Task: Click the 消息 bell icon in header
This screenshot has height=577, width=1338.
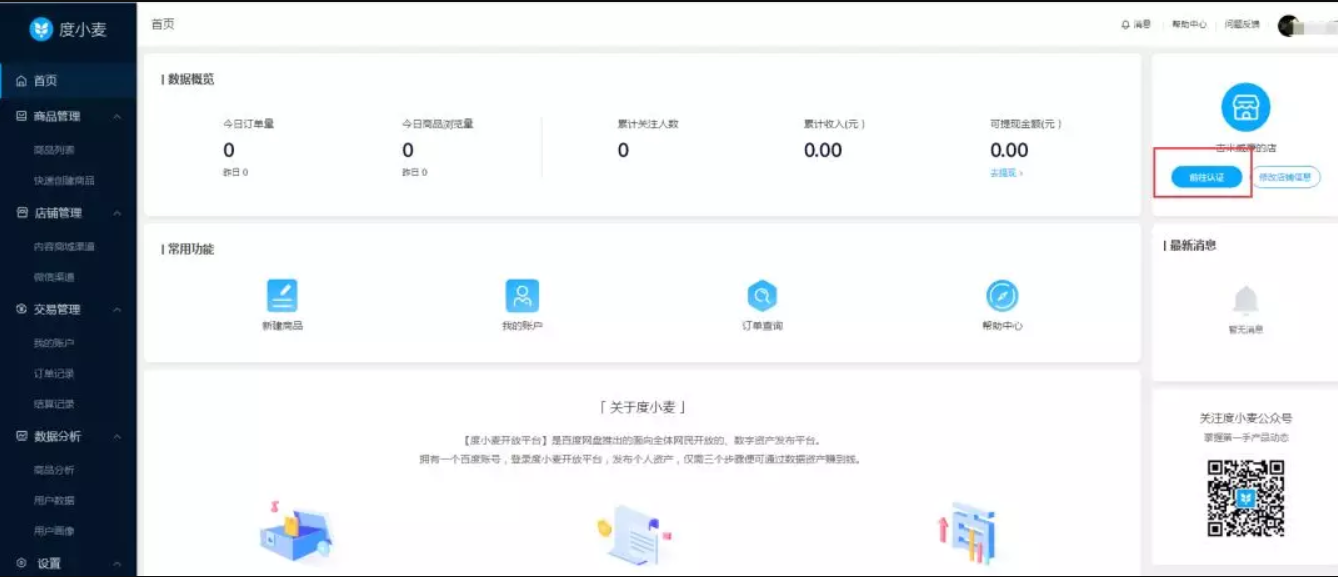Action: click(1126, 25)
